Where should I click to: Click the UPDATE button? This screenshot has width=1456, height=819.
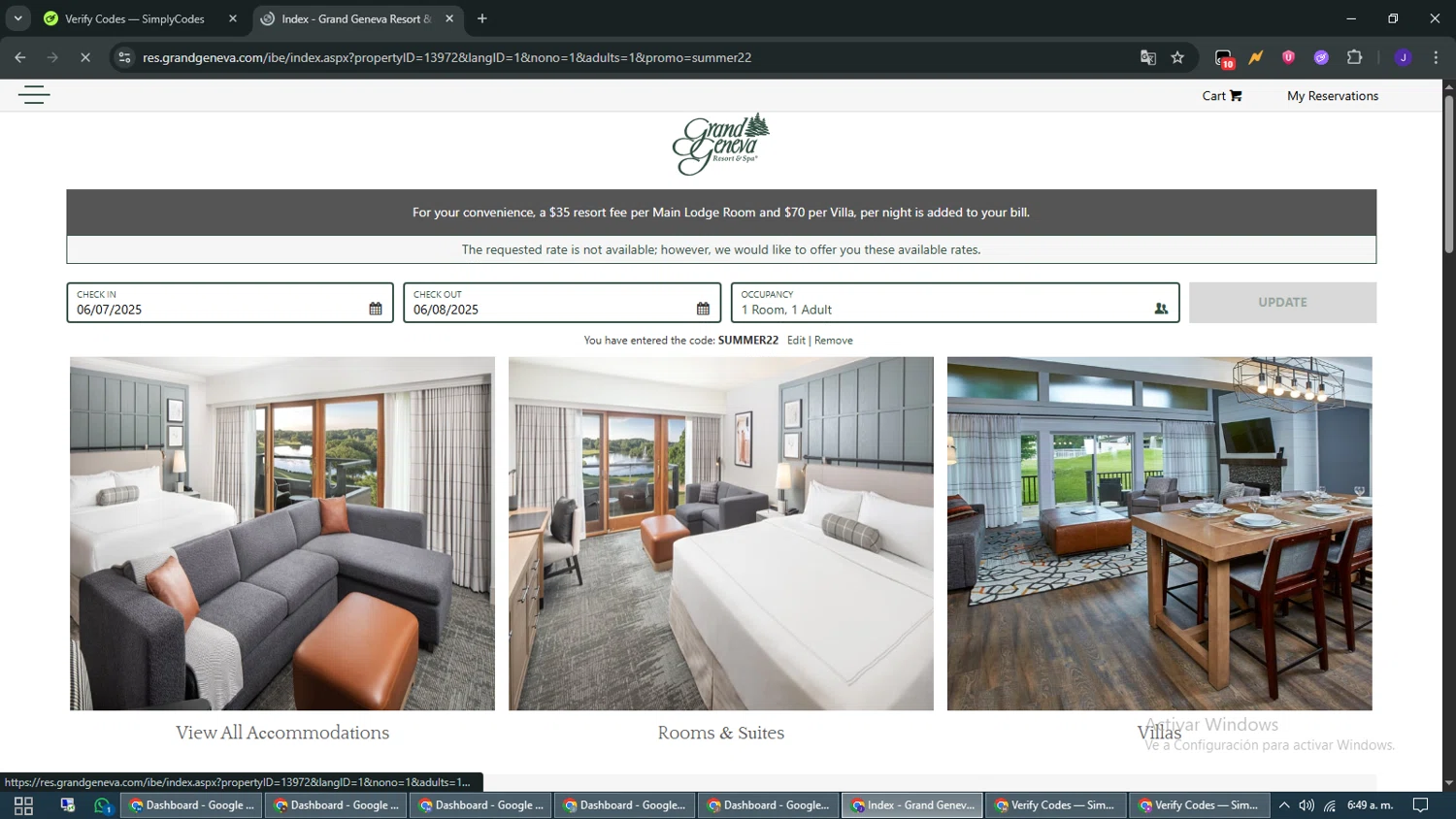coord(1282,303)
